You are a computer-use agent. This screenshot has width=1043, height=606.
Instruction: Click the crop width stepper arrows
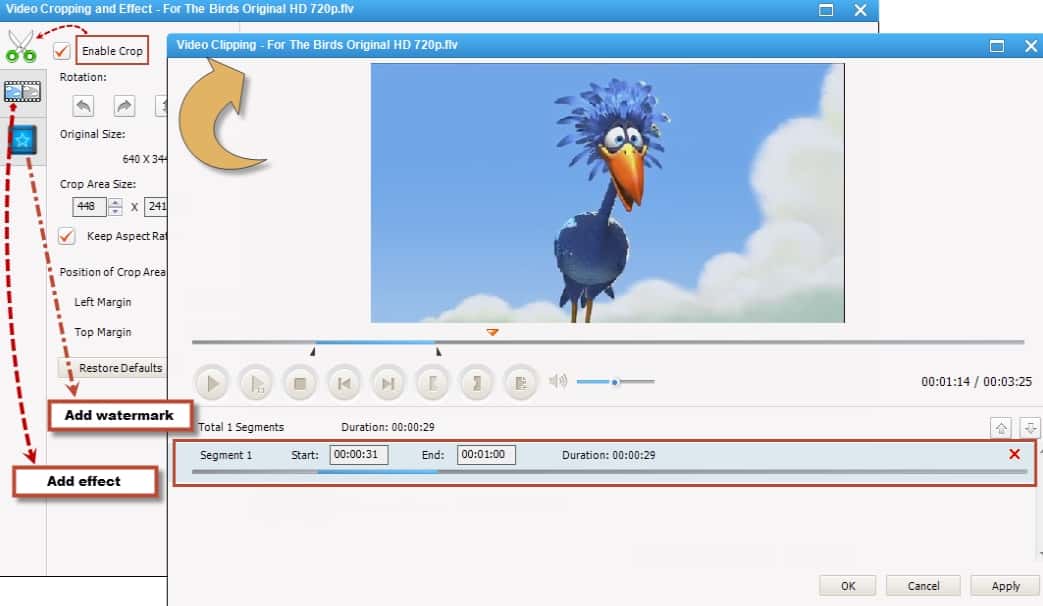115,207
